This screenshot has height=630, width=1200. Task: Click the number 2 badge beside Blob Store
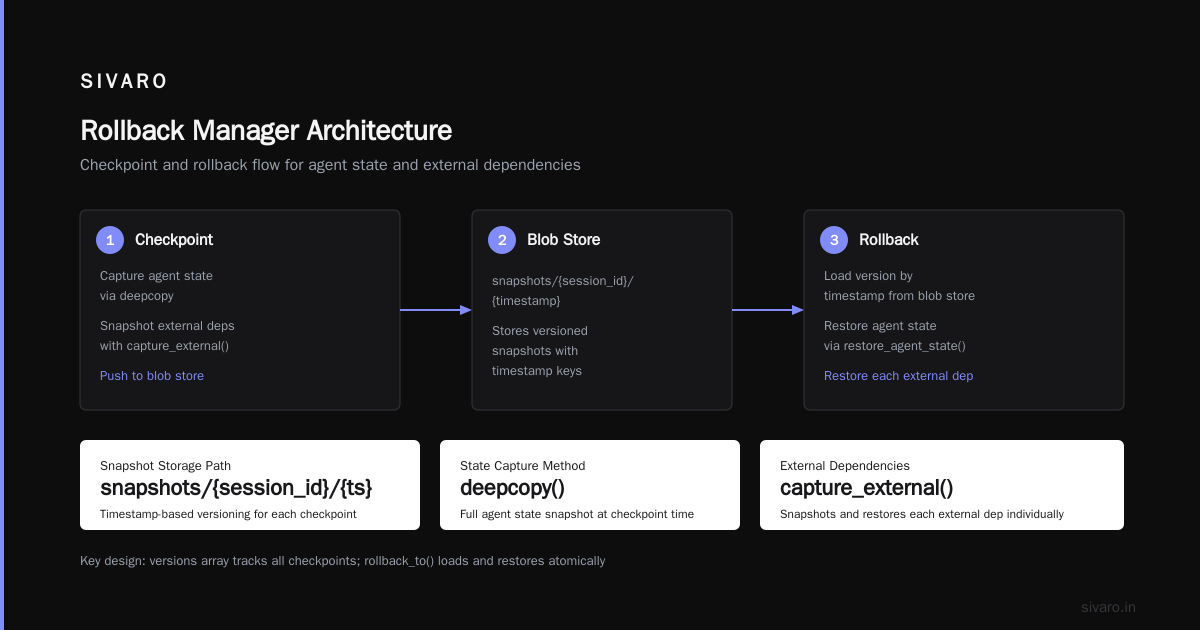502,240
